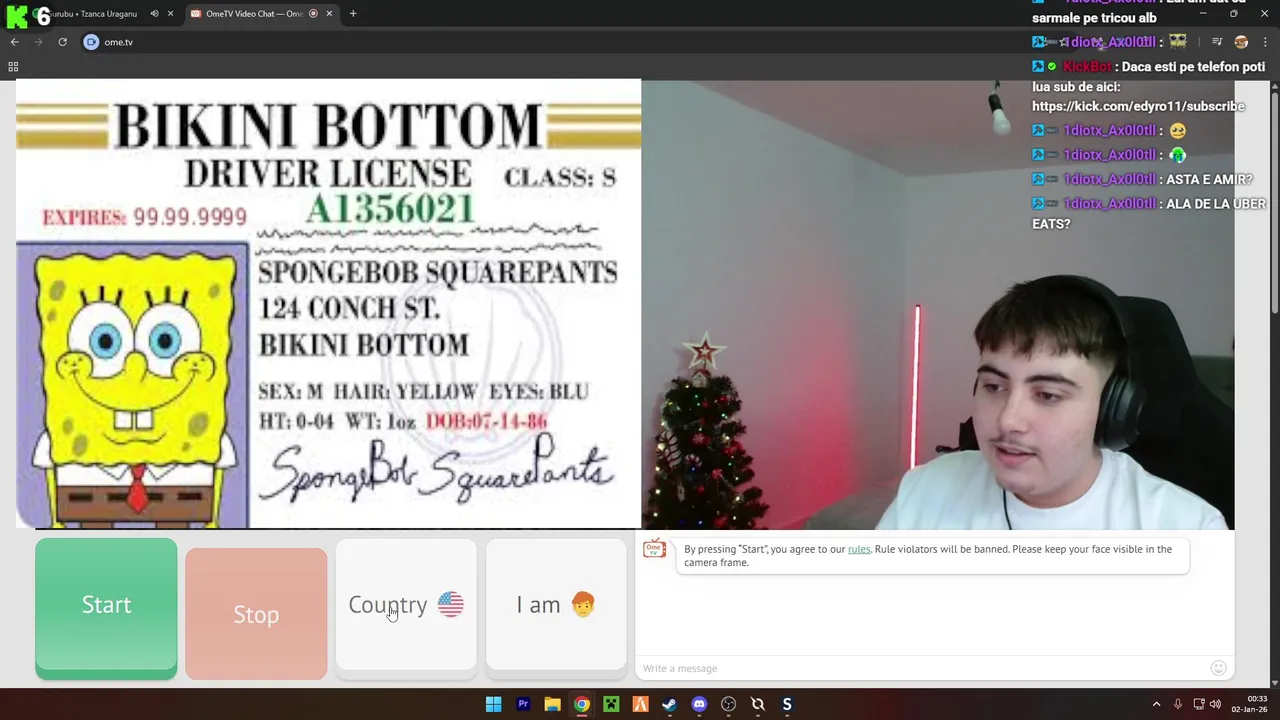Focus the 'Write a message' chat input

[920, 668]
